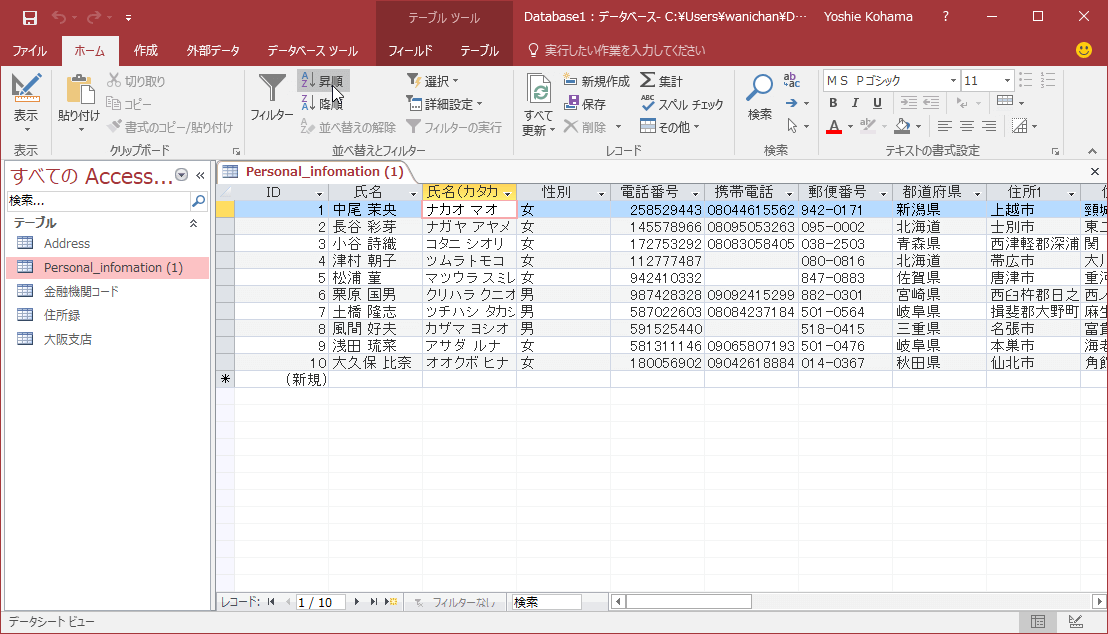Viewport: 1108px width, 634px height.
Task: Open the フィールド ribbon tab
Action: (x=410, y=50)
